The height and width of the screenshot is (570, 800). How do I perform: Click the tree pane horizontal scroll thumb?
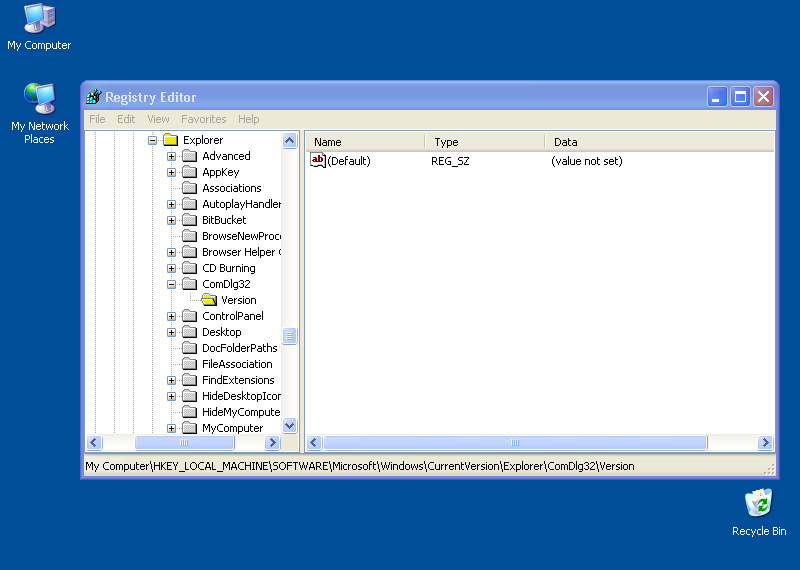point(184,442)
